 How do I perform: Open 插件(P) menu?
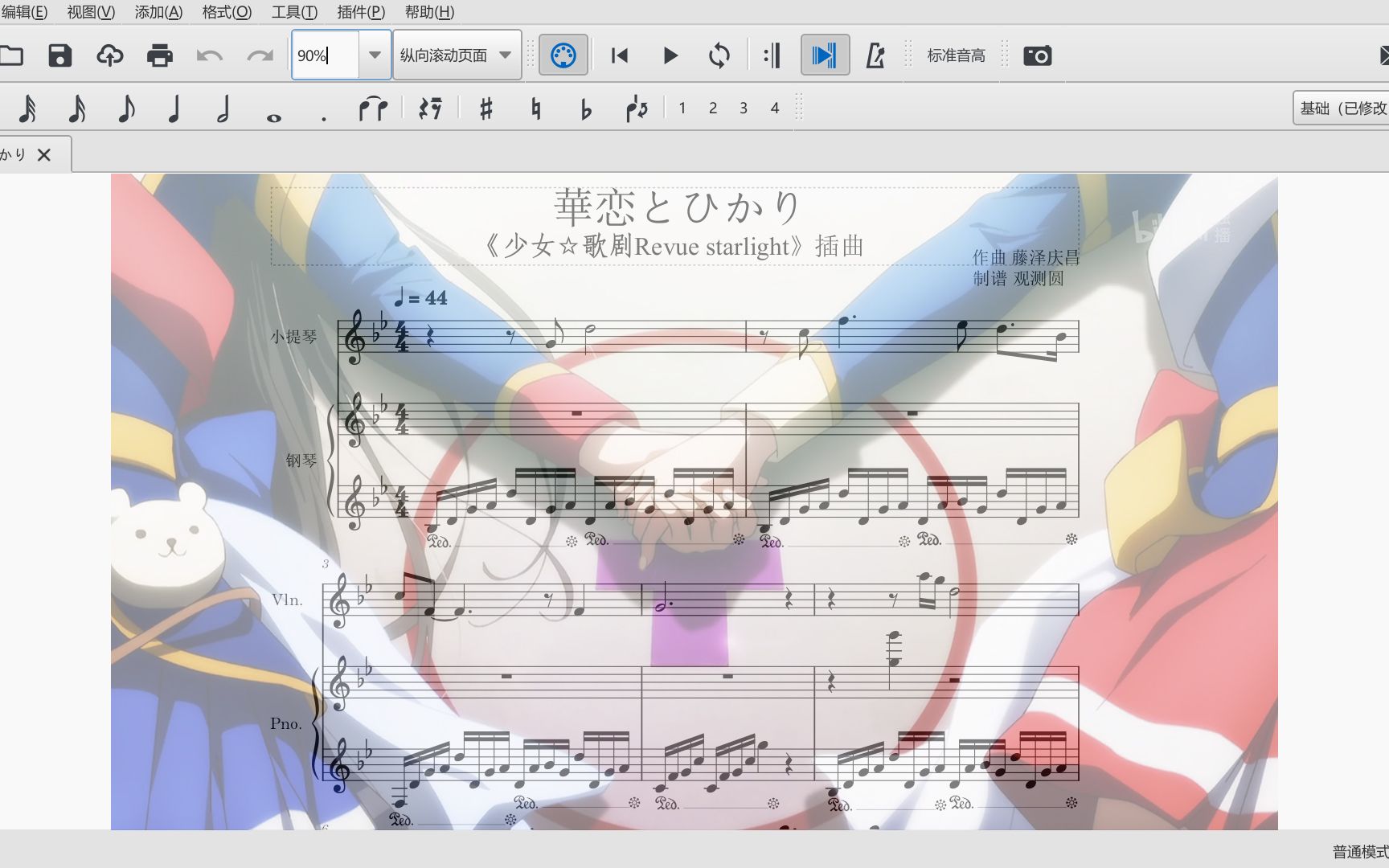[361, 12]
